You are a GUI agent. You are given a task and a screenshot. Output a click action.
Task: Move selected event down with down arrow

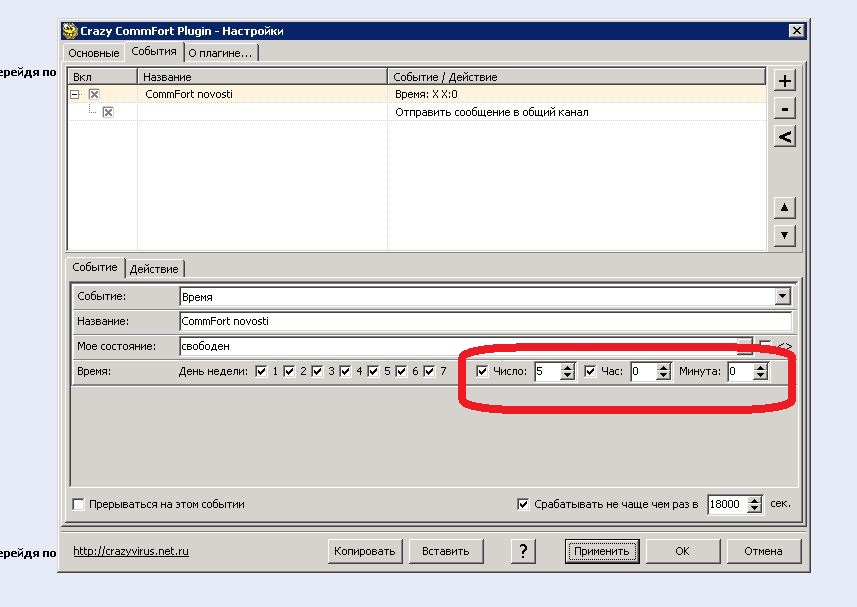tap(785, 235)
